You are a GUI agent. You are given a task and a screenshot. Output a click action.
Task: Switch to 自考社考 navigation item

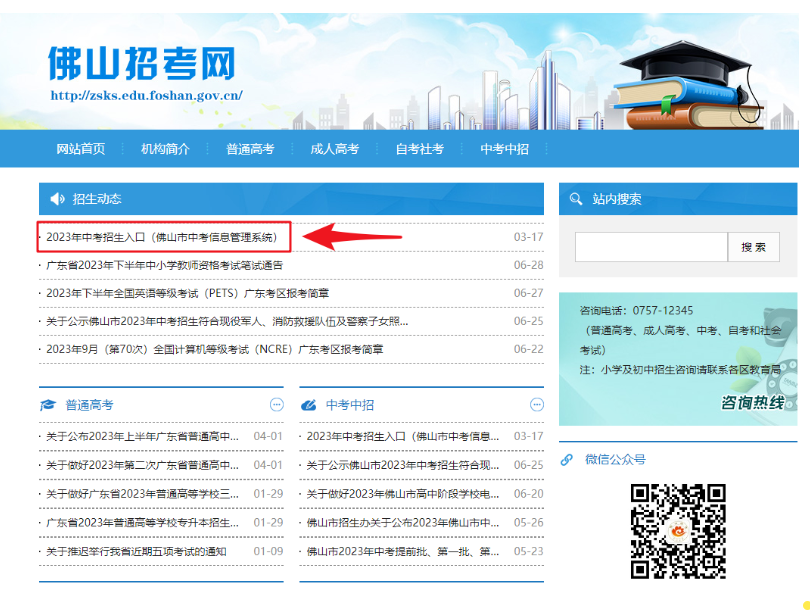pyautogui.click(x=420, y=149)
